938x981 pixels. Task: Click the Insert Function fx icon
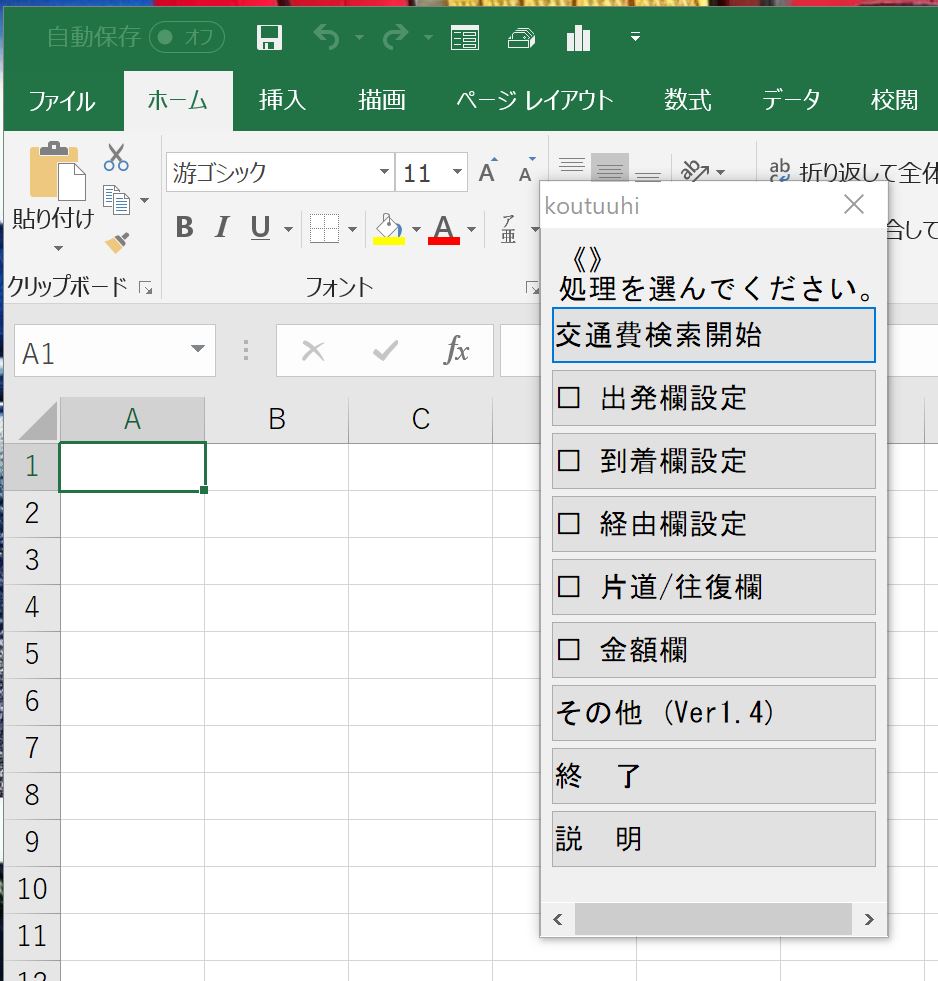tap(456, 351)
